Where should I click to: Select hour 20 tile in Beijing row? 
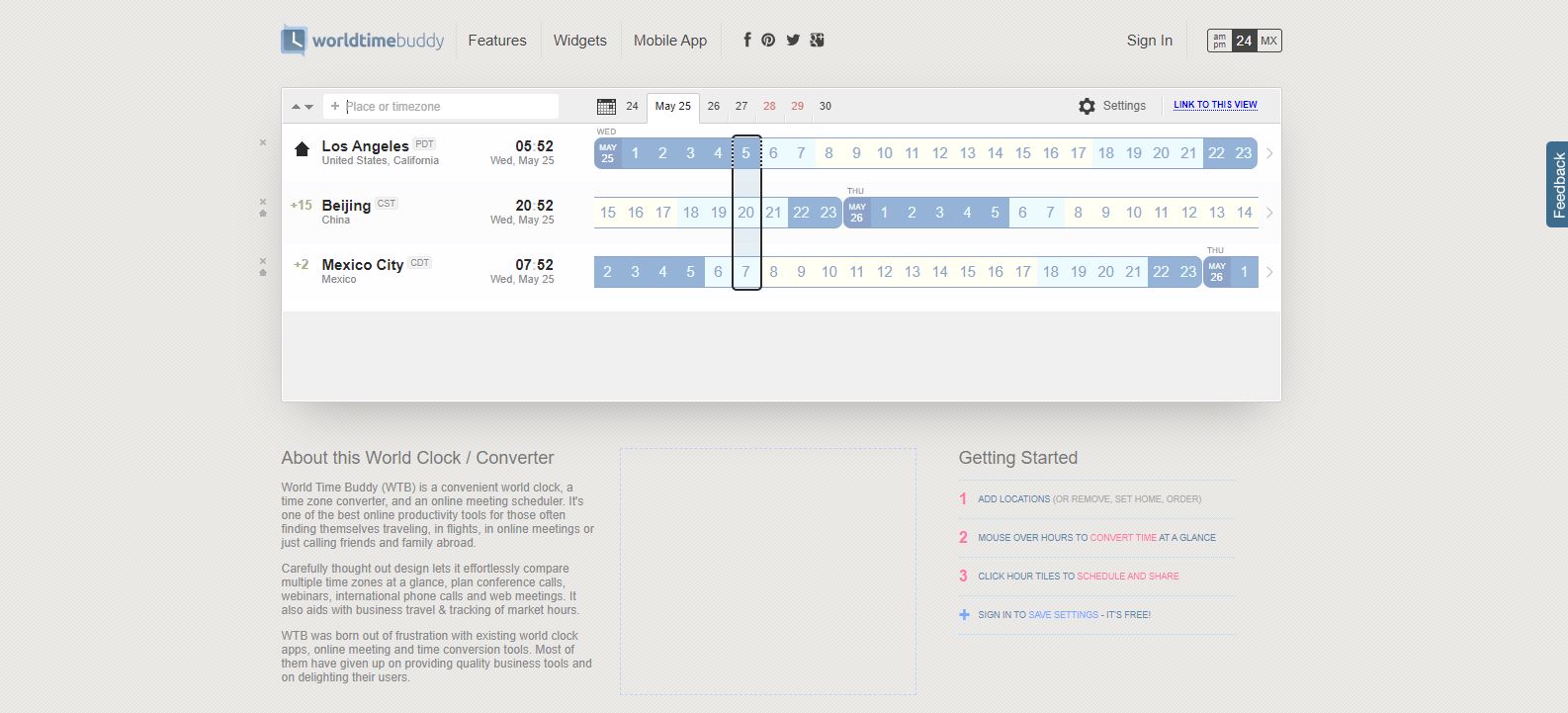746,213
